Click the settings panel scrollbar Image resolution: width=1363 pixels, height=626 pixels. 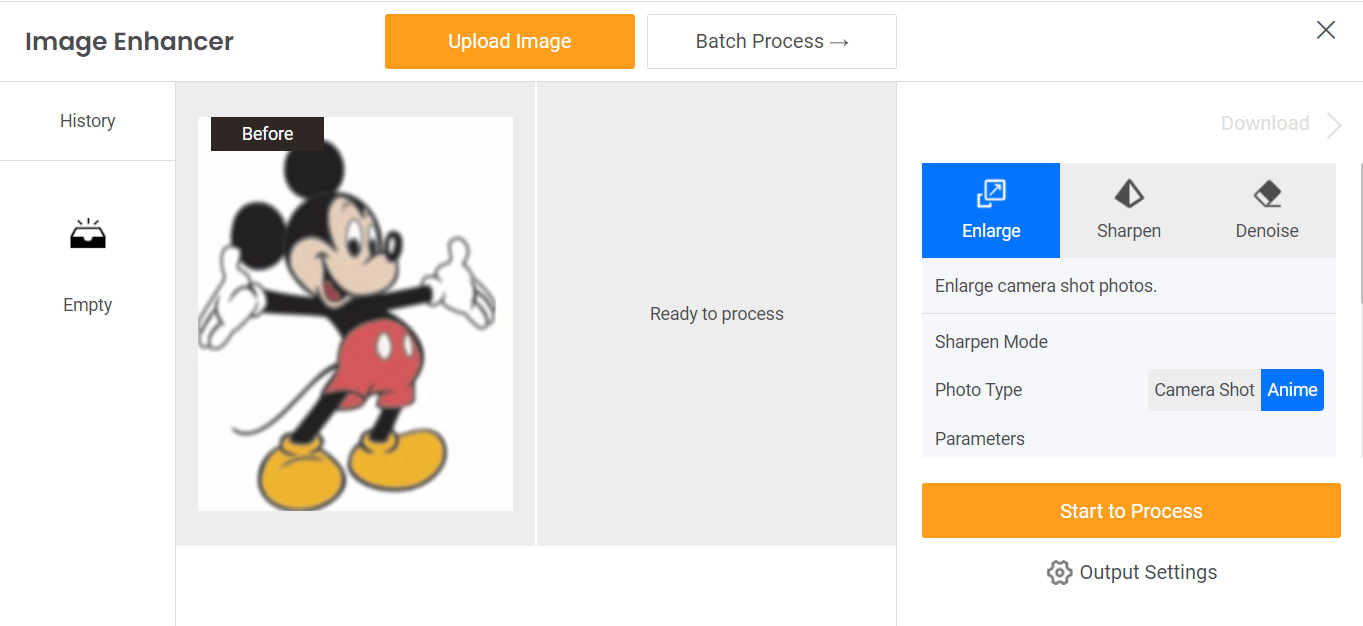point(1360,232)
